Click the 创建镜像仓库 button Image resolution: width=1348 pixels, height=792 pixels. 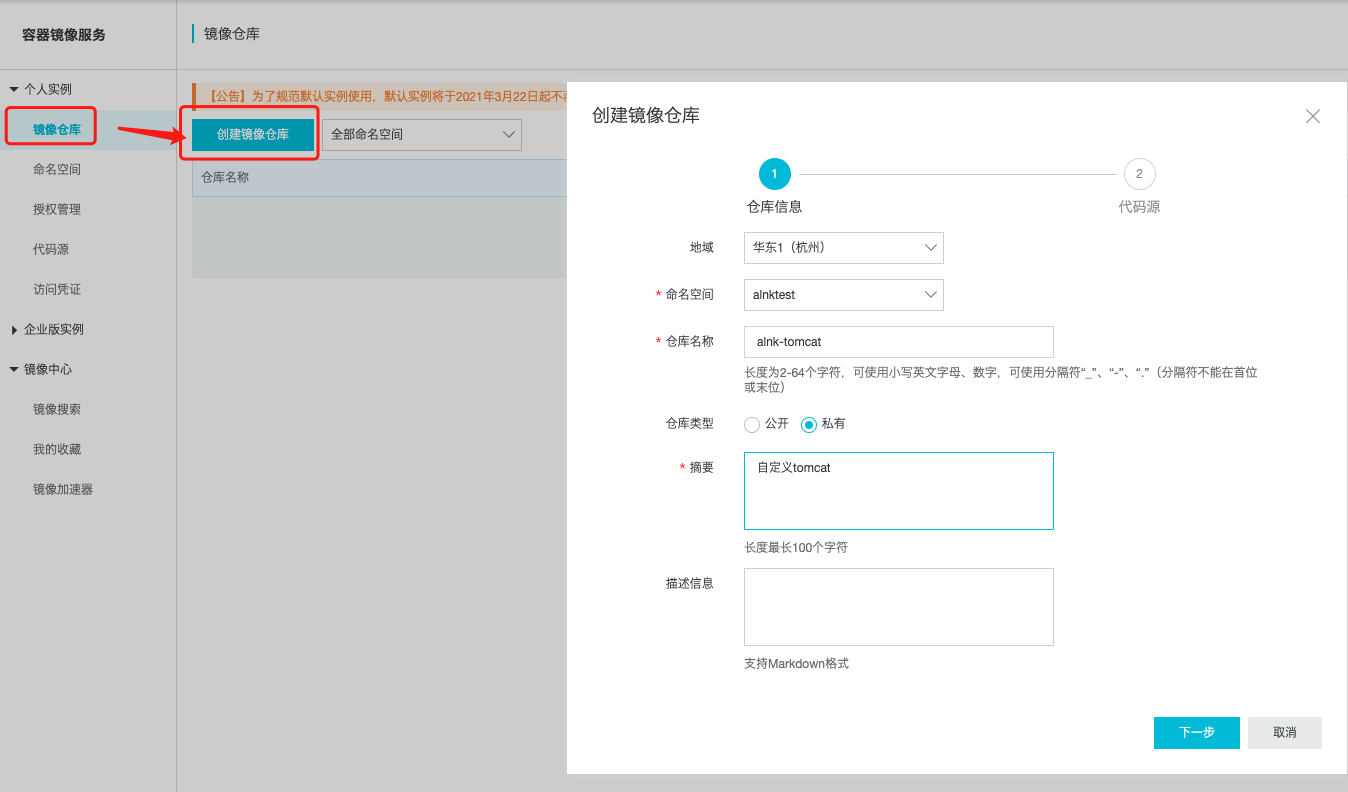(253, 134)
